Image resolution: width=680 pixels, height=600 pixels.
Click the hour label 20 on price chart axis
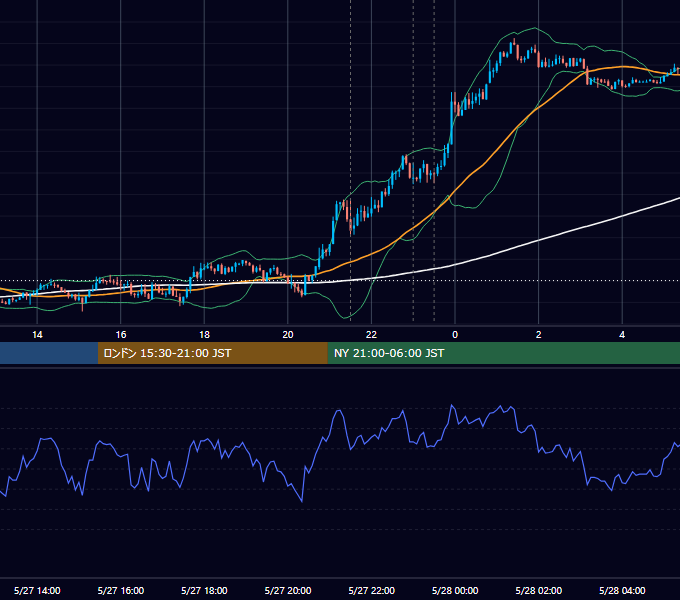[288, 335]
